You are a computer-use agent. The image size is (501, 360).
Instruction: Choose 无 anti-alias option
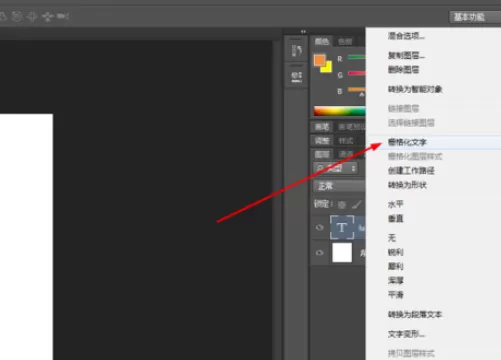(392, 238)
